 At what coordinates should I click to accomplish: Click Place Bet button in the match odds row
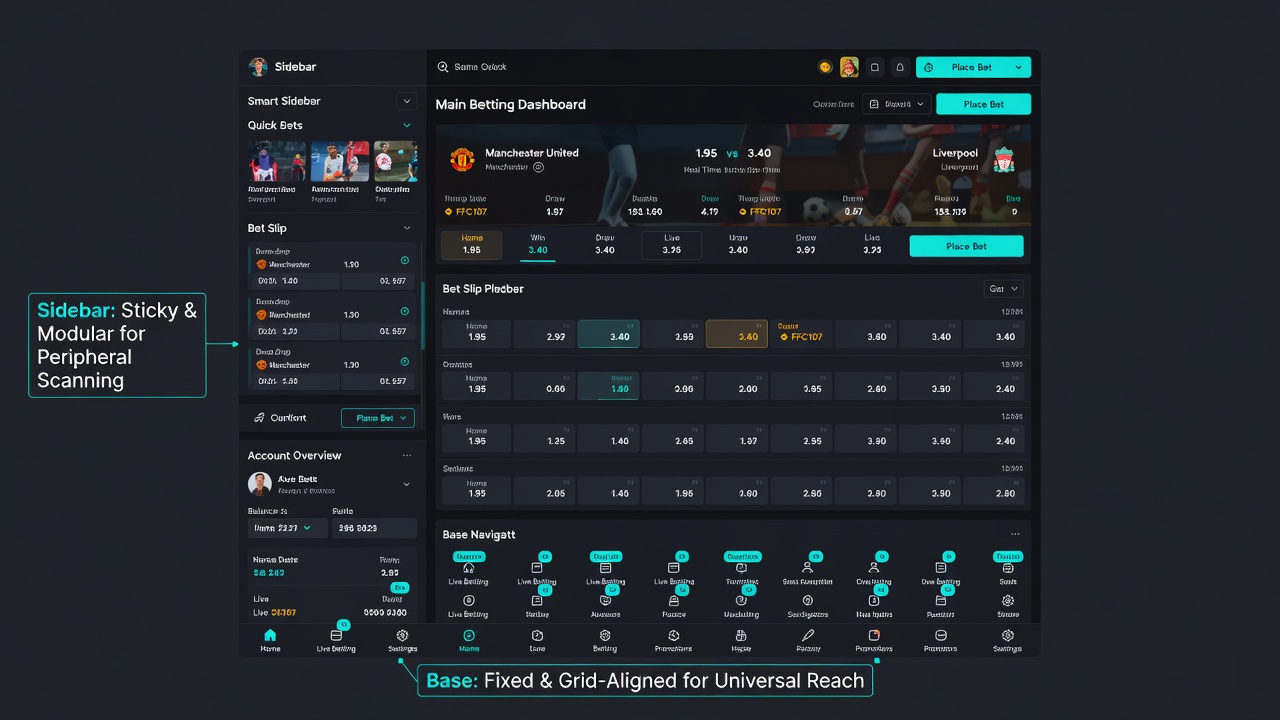(x=966, y=246)
